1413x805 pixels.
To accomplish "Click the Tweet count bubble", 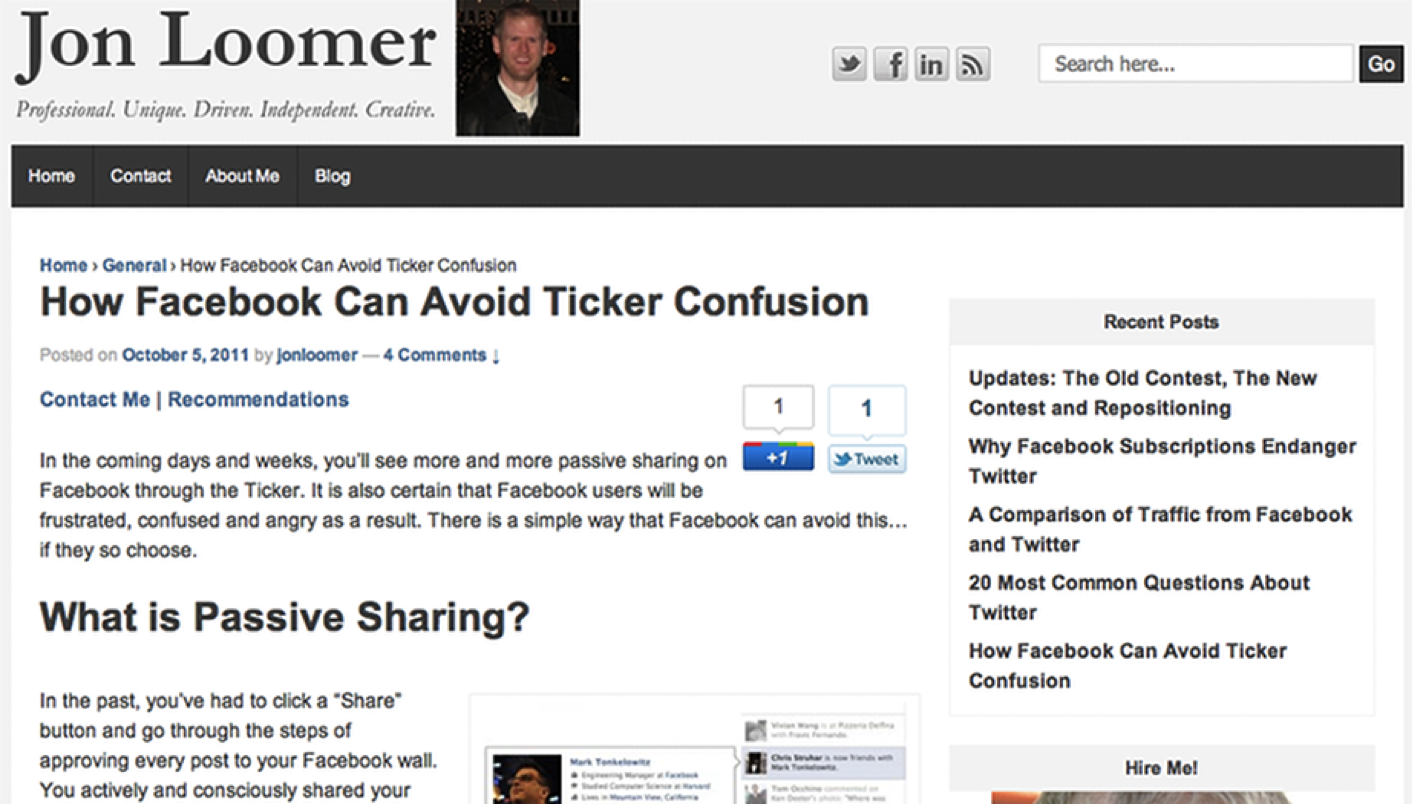I will [867, 409].
